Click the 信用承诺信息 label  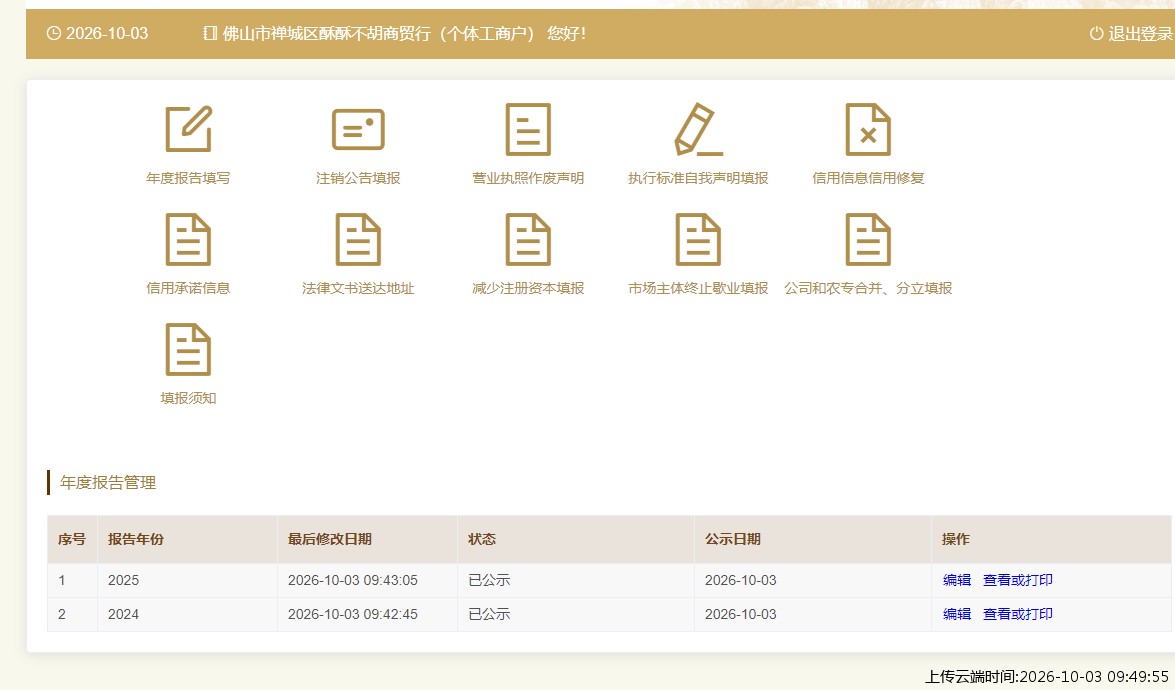tap(188, 288)
